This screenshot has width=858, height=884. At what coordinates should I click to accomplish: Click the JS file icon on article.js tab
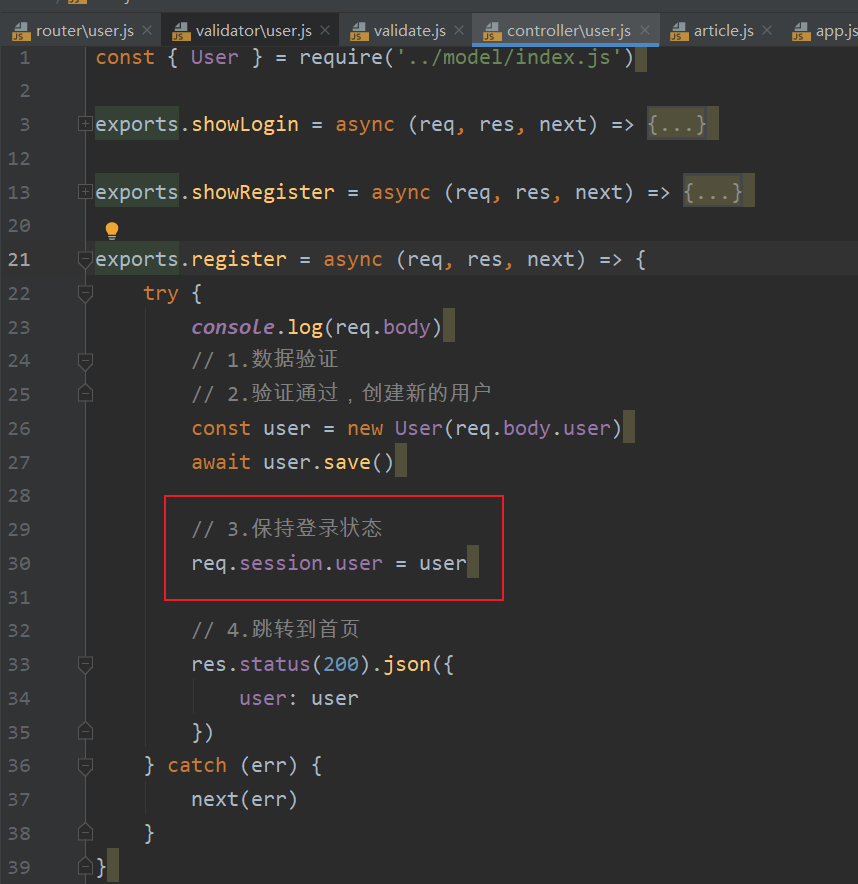click(x=679, y=31)
